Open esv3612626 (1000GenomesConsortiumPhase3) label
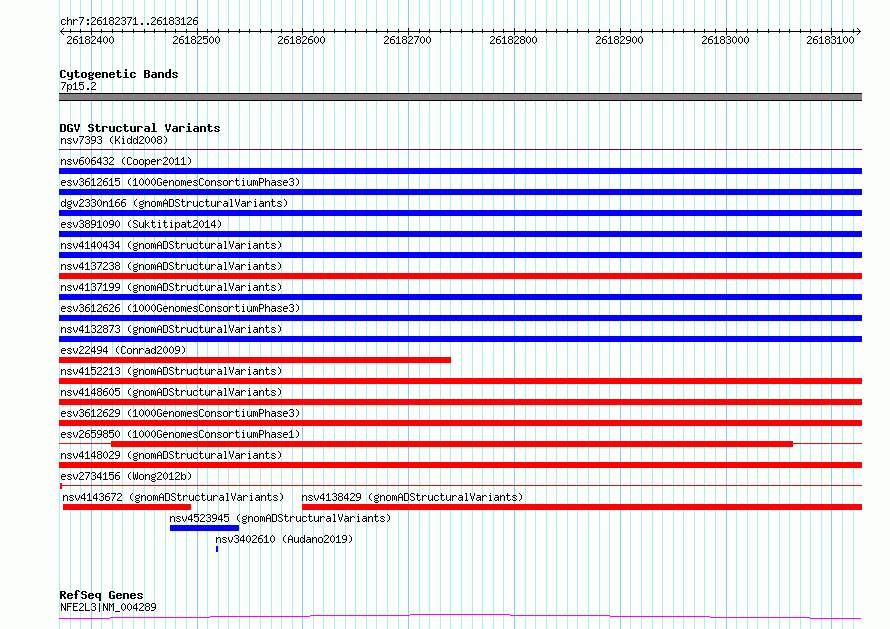The image size is (890, 629). pyautogui.click(x=180, y=308)
